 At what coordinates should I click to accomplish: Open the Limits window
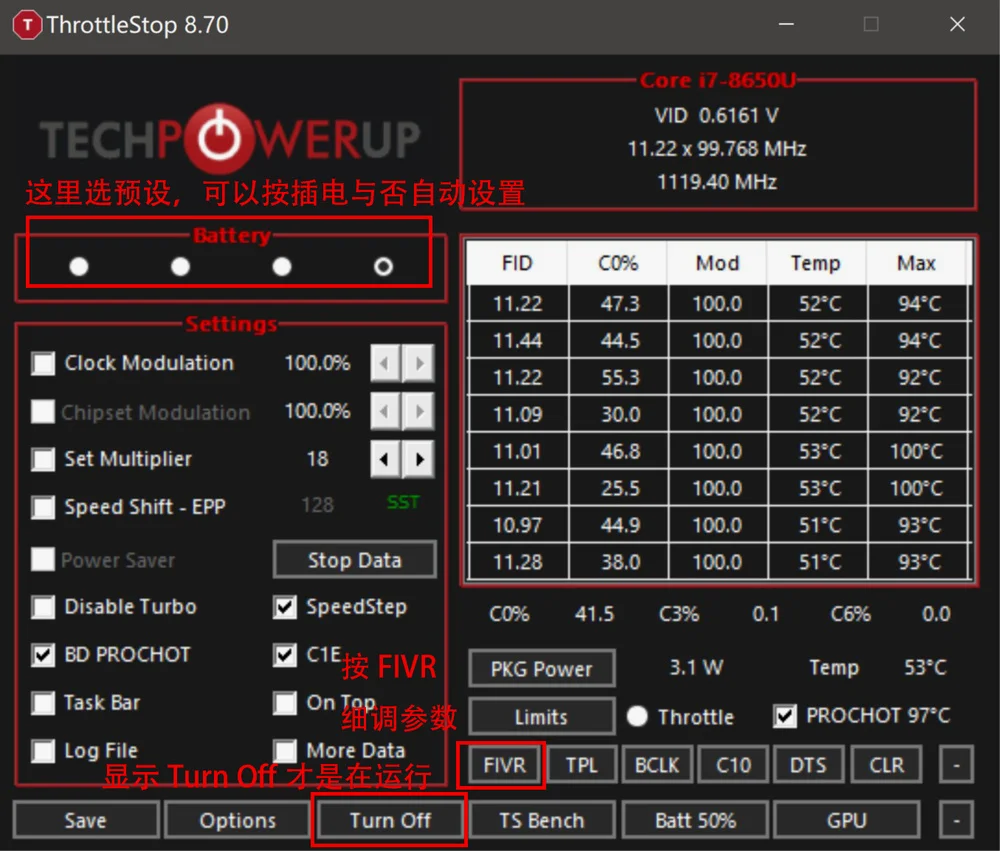click(x=542, y=716)
